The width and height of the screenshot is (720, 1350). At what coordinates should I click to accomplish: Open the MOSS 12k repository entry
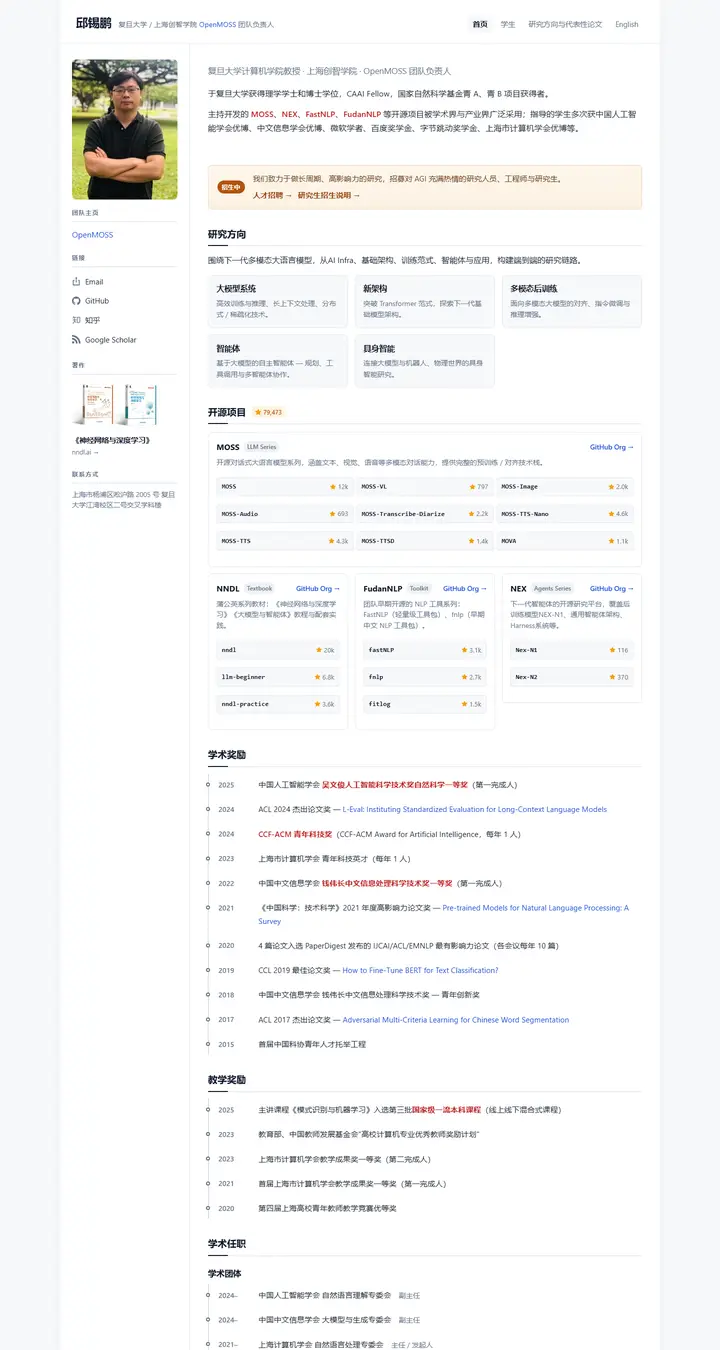[x=285, y=487]
